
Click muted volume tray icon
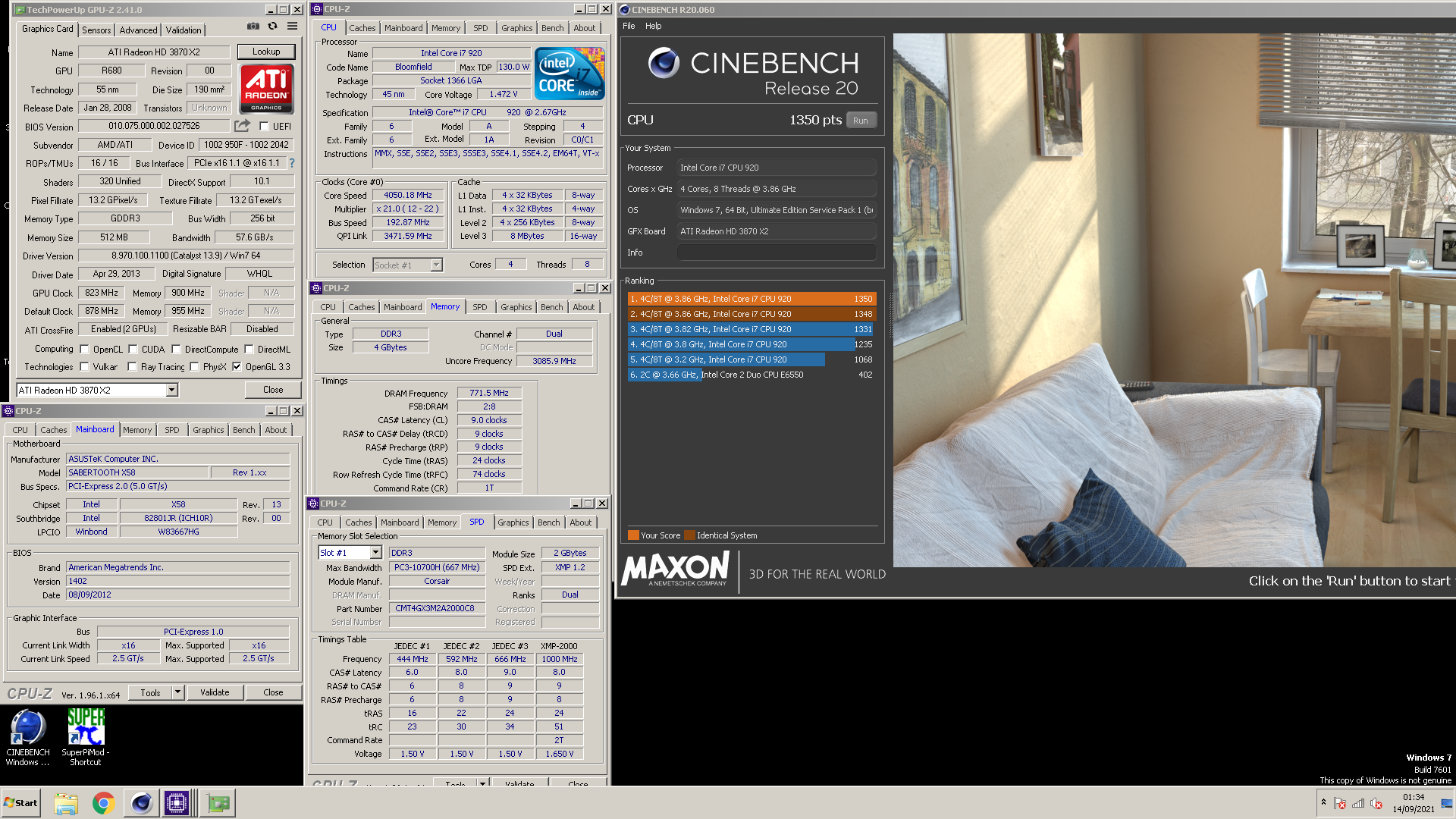(x=1376, y=803)
